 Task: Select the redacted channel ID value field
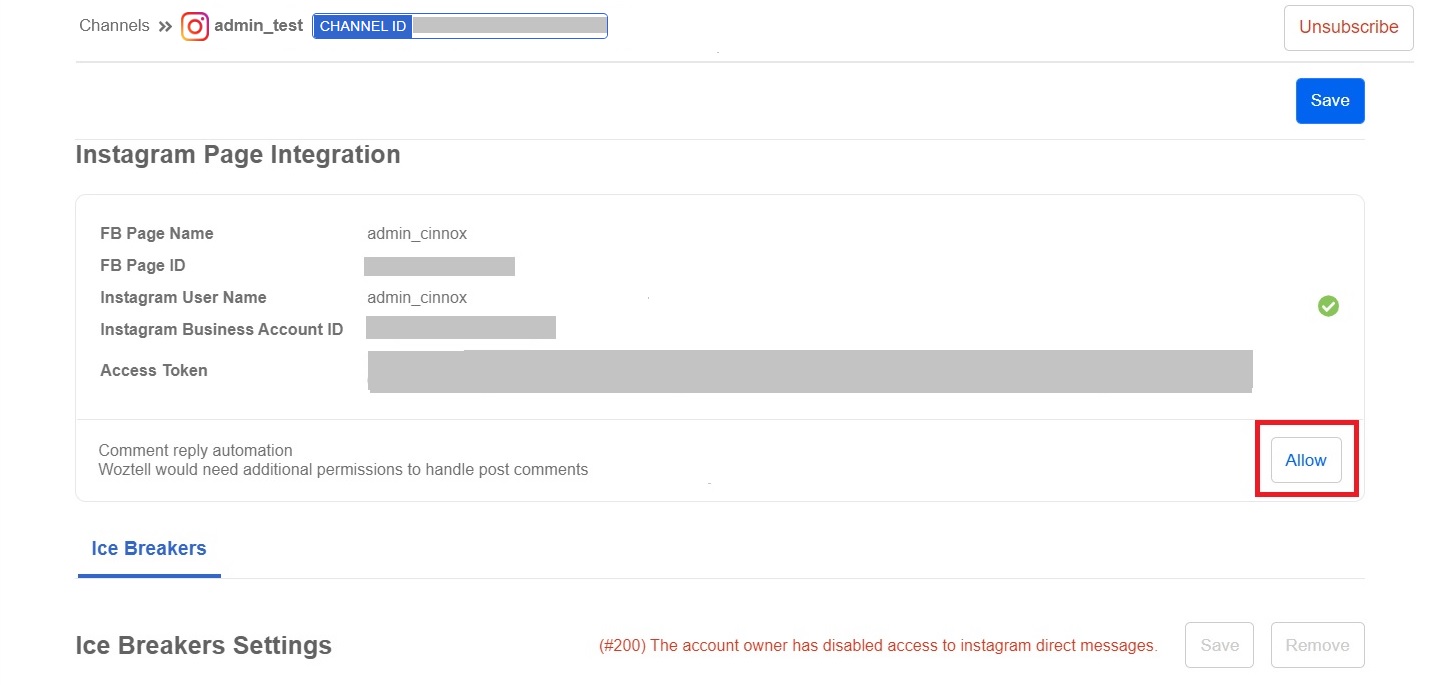(509, 27)
